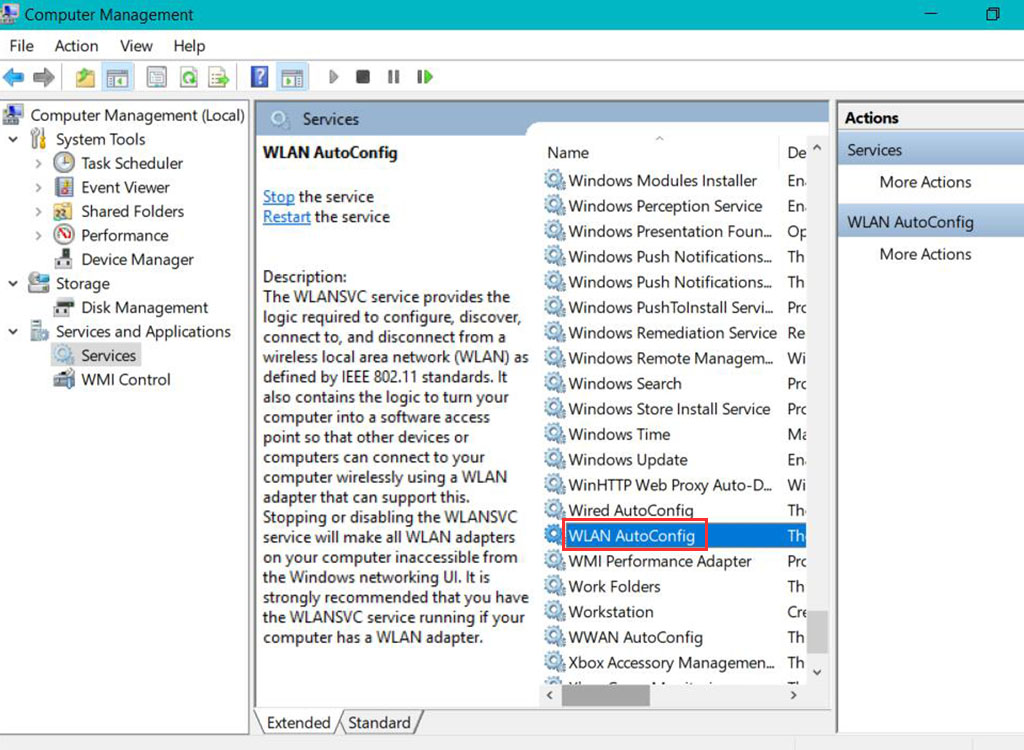The width and height of the screenshot is (1024, 750).
Task: Open Properties from the toolbar icon
Action: pos(157,77)
